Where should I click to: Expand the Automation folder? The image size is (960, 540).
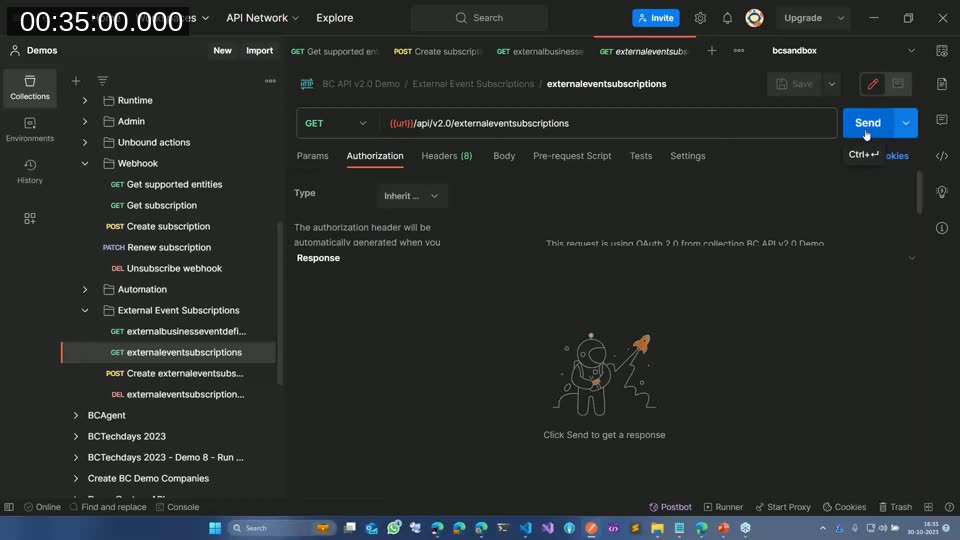pyautogui.click(x=85, y=289)
